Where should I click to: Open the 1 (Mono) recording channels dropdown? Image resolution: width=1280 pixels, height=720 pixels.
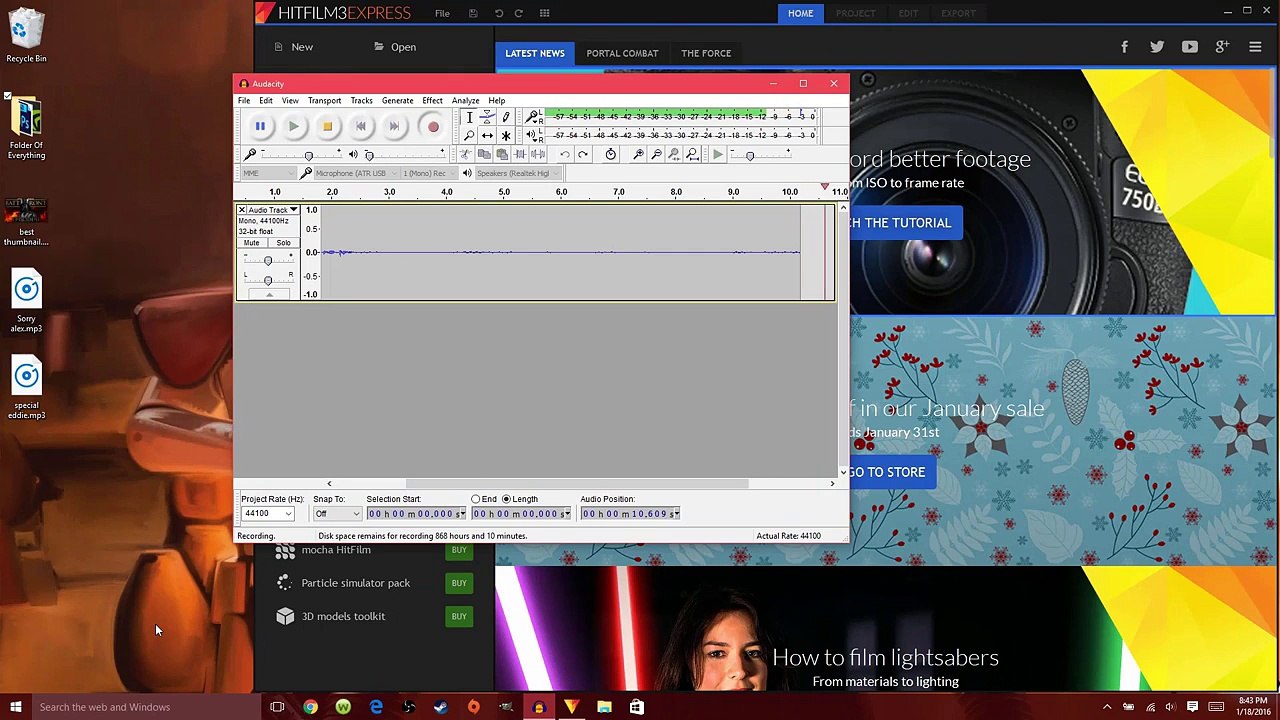[x=430, y=173]
